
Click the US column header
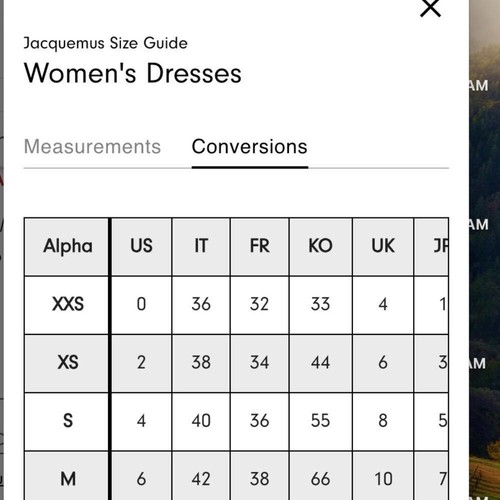coord(142,247)
